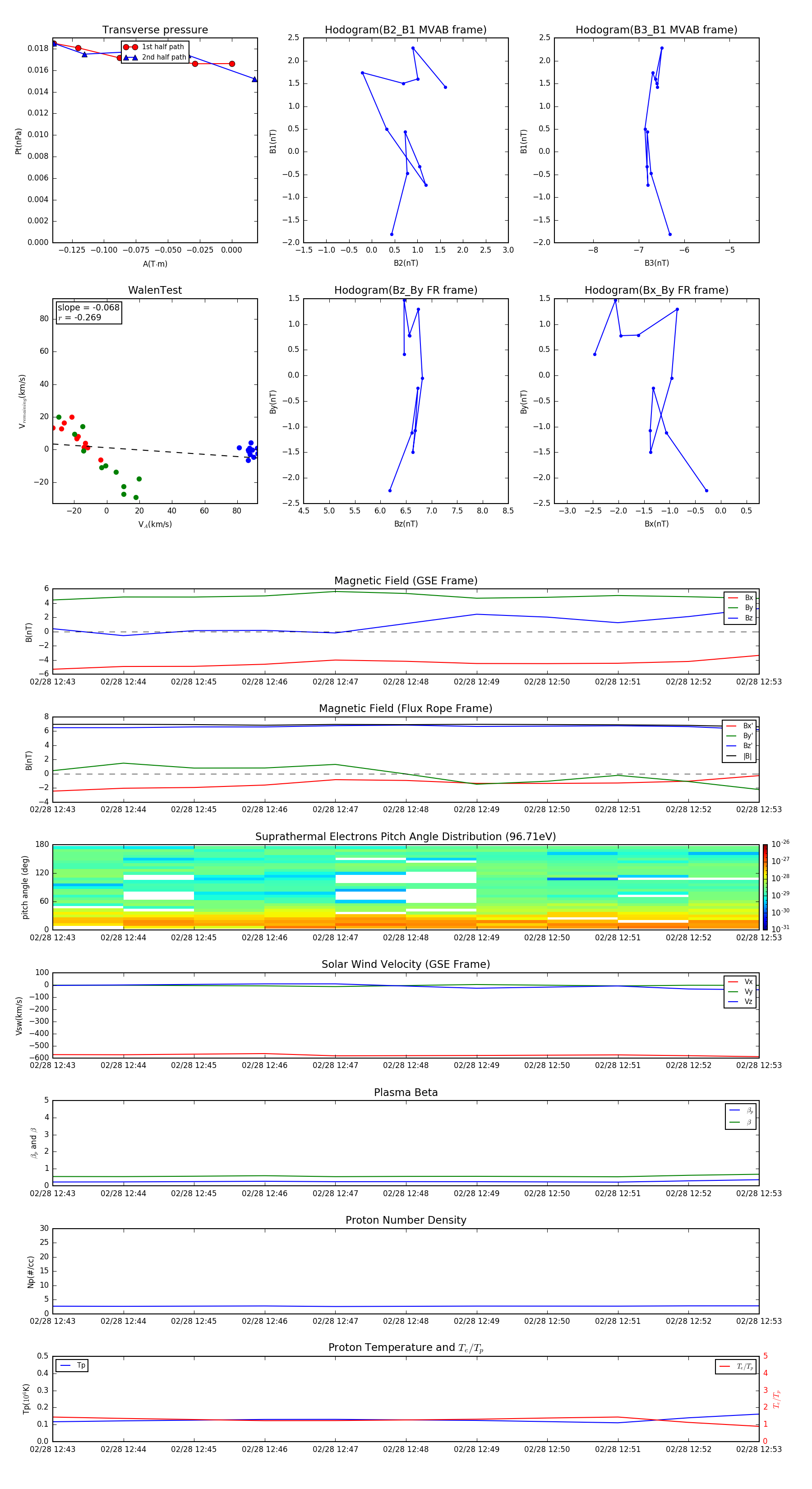Click the "A(T·m)" x-axis label
812x1489 pixels.
point(155,264)
